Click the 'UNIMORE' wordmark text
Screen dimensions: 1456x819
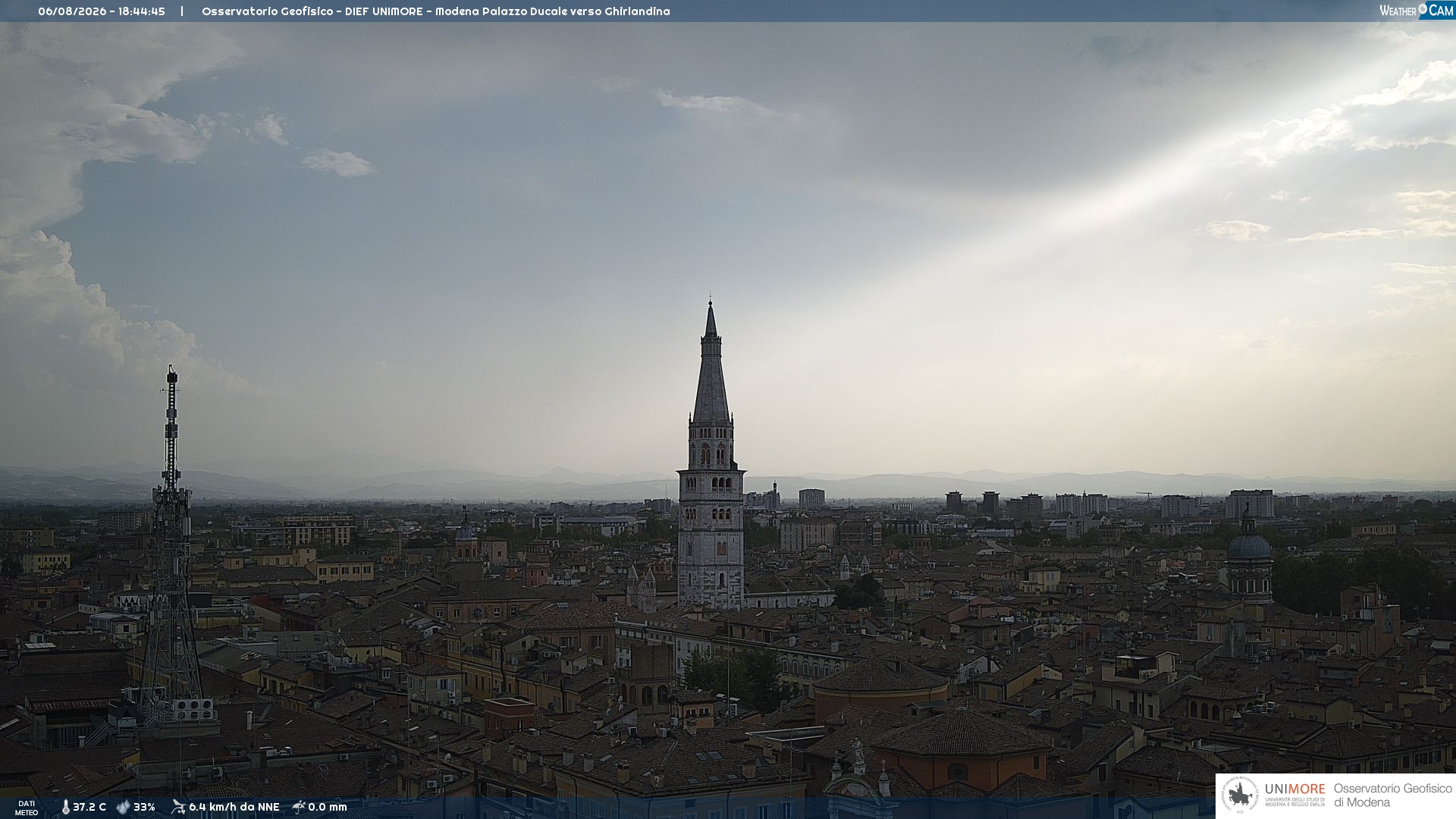pos(1294,789)
